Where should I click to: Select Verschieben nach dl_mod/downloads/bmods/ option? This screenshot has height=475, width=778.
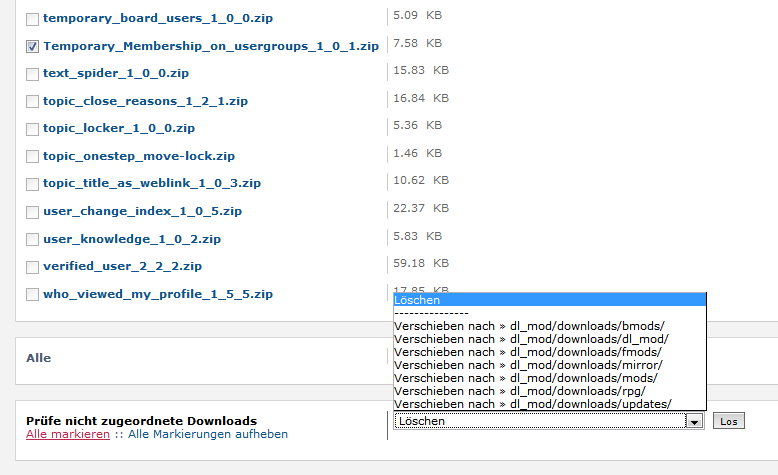click(529, 326)
